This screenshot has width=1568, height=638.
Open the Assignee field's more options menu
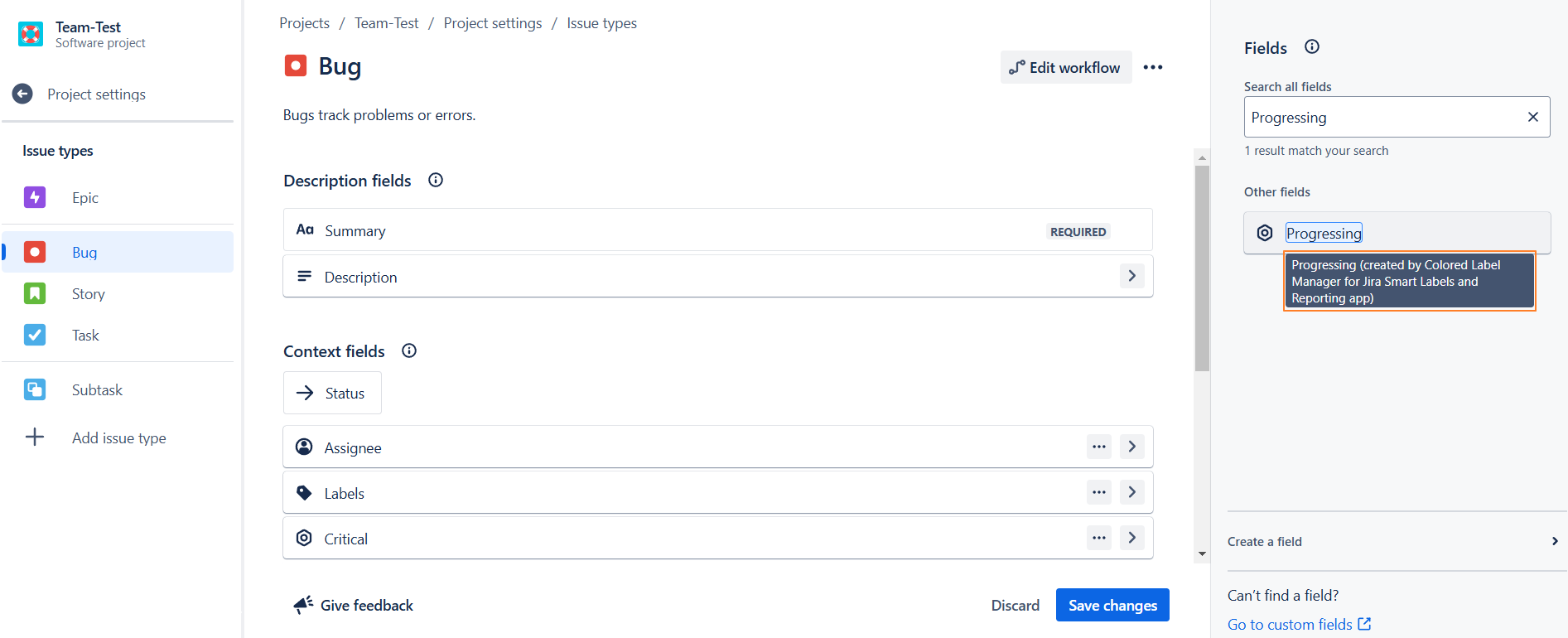(1099, 447)
